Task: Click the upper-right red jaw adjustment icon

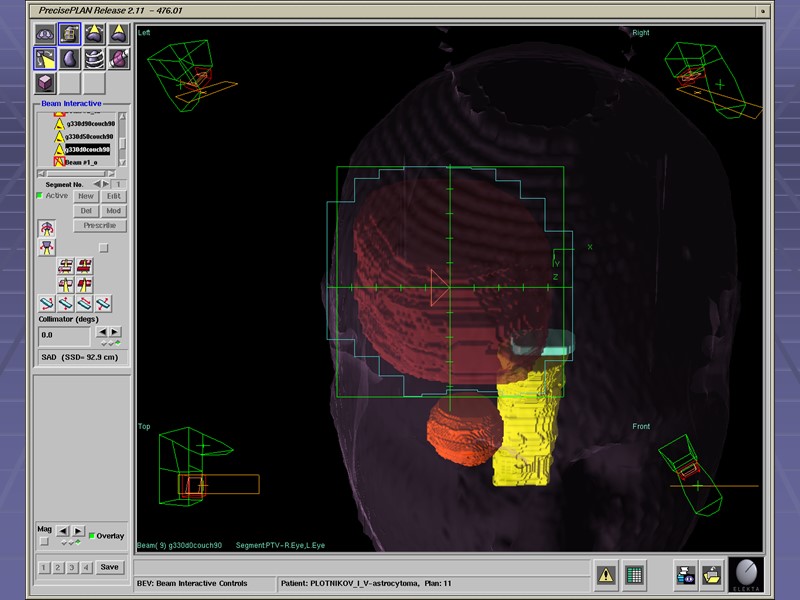Action: [x=85, y=266]
